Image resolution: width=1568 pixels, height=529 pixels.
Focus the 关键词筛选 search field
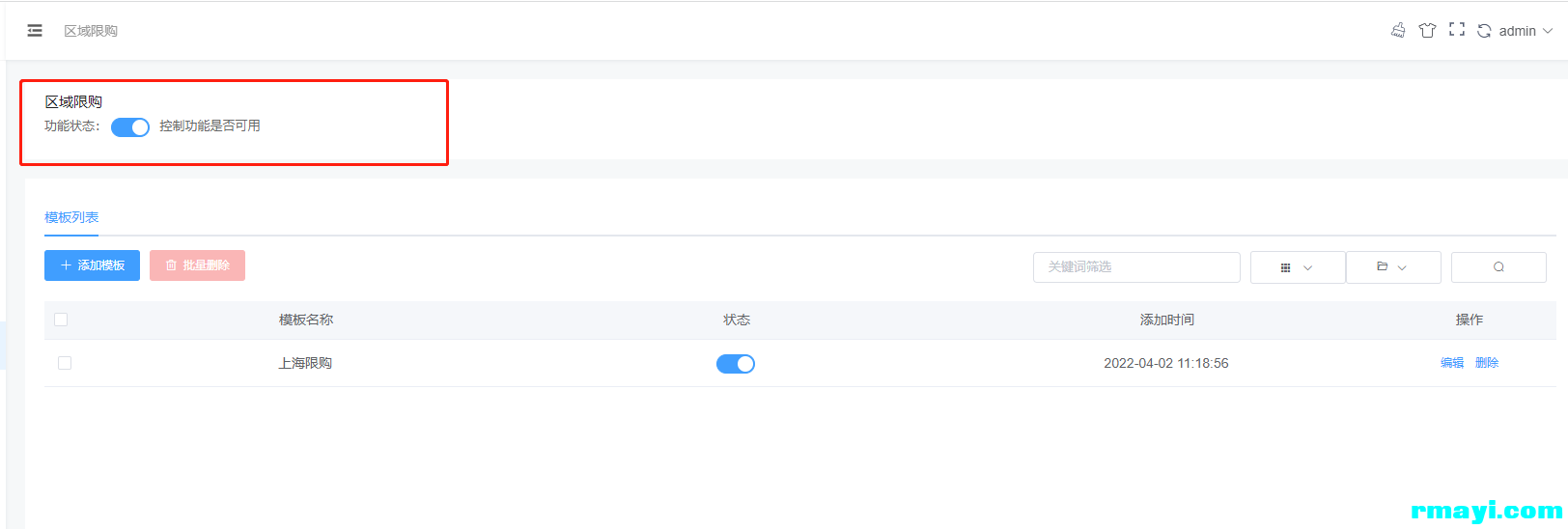[x=1136, y=267]
